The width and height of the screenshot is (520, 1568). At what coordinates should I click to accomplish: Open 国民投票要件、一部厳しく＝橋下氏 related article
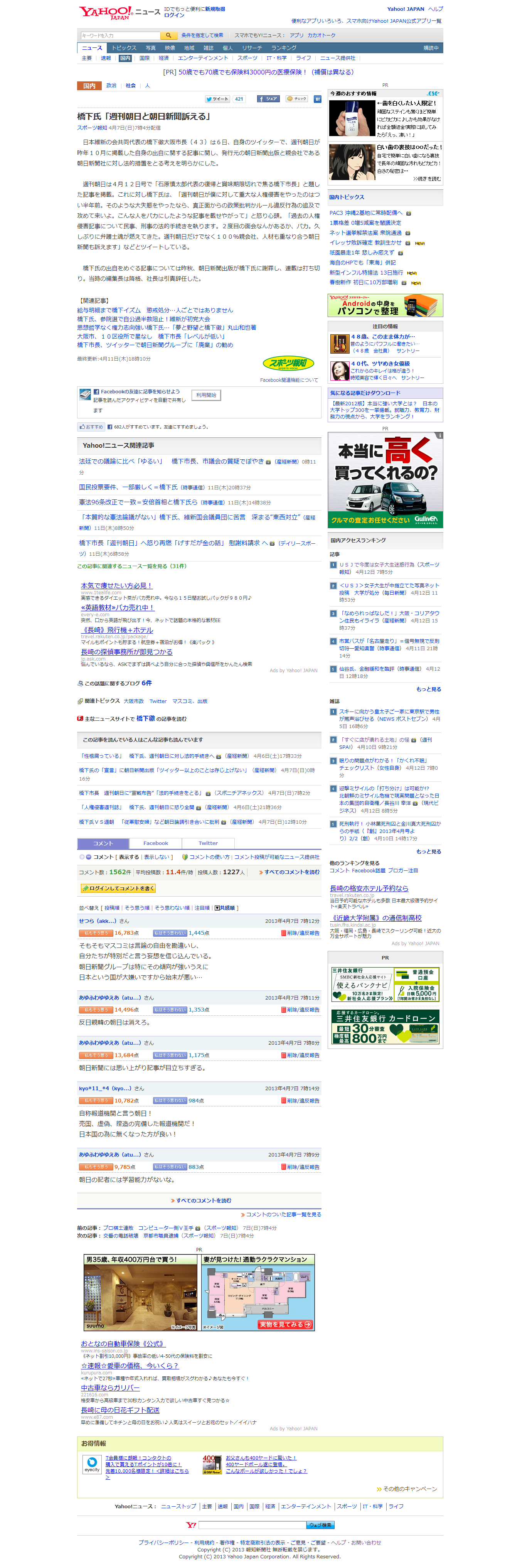[x=128, y=487]
